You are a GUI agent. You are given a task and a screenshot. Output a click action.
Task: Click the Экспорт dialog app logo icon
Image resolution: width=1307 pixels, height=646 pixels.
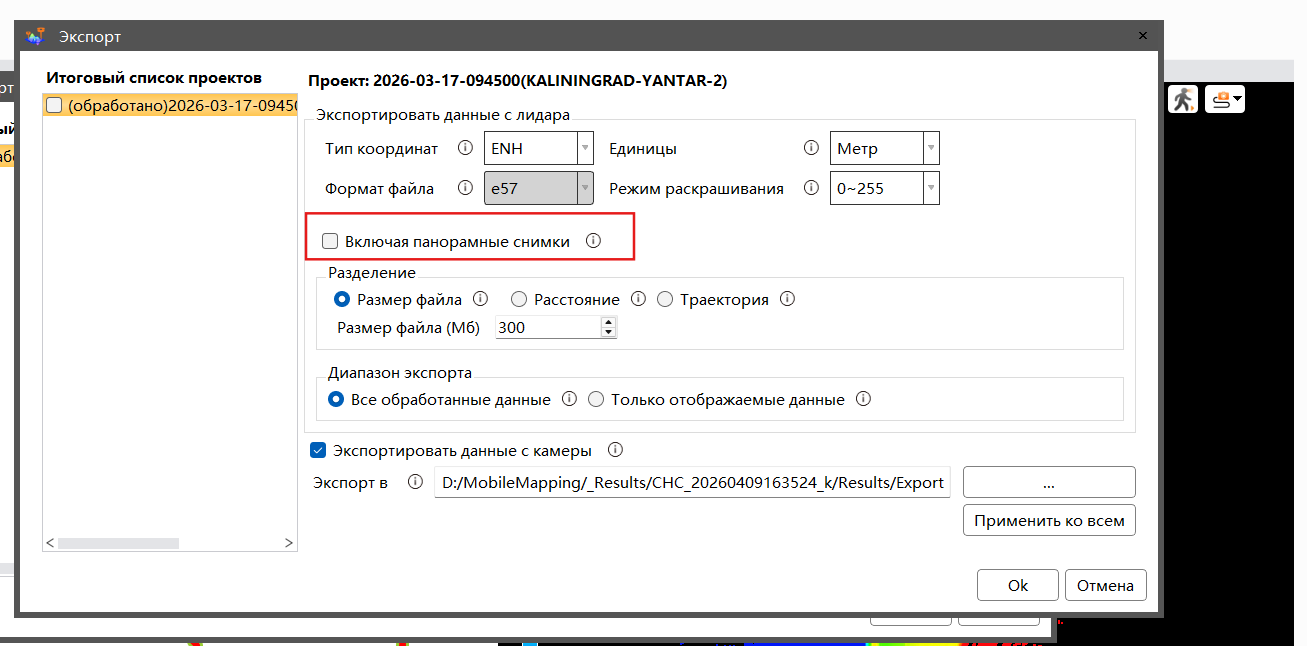coord(36,36)
